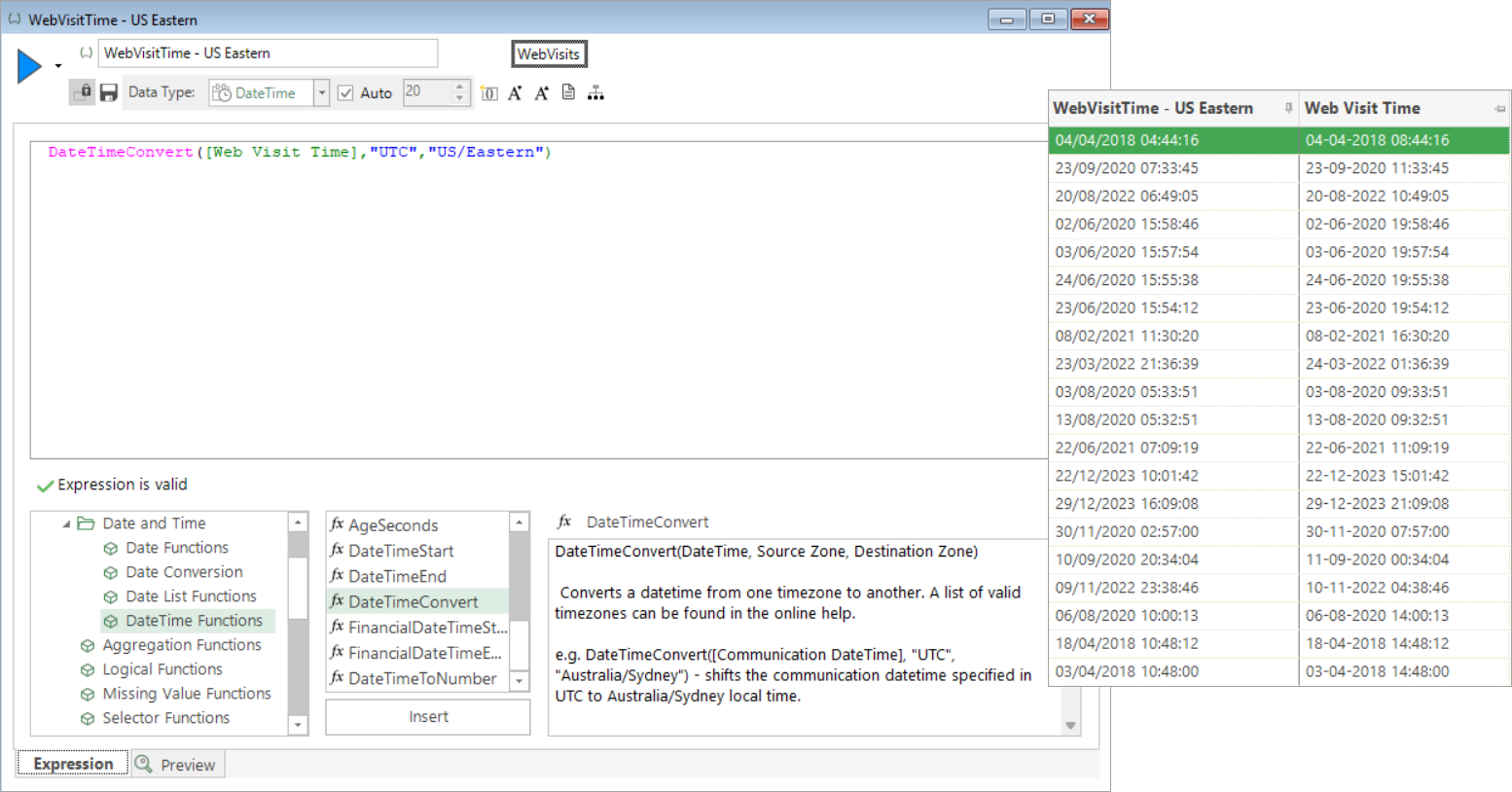The image size is (1512, 792).
Task: Click the Insert button
Action: (428, 717)
